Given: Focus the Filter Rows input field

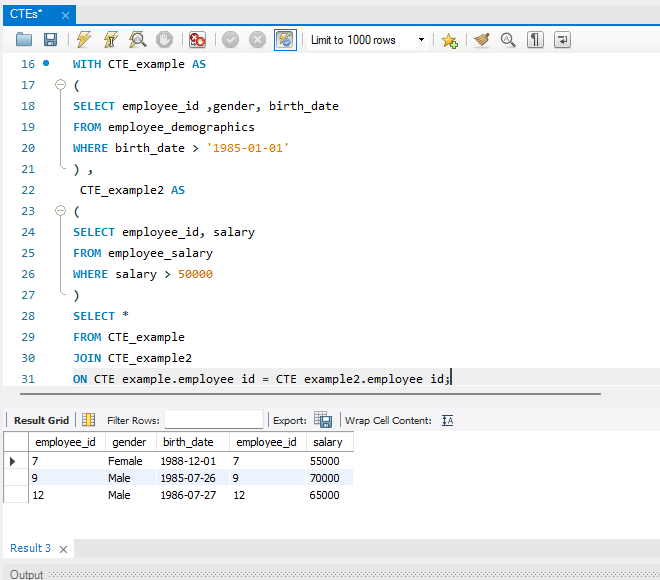Looking at the screenshot, I should tap(214, 419).
